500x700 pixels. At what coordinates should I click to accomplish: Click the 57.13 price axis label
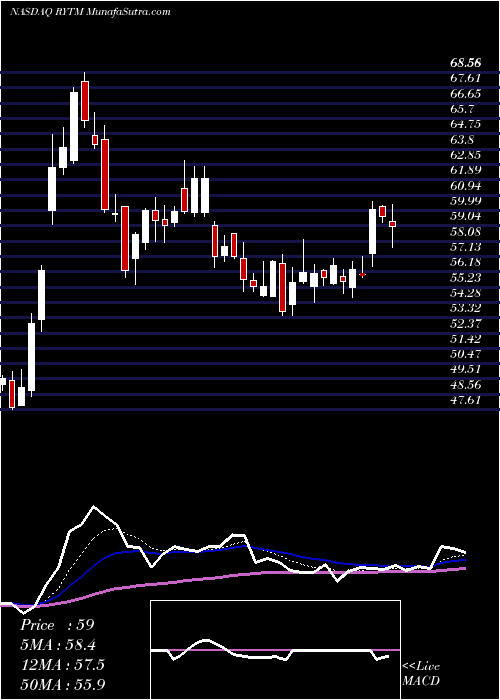coord(466,247)
